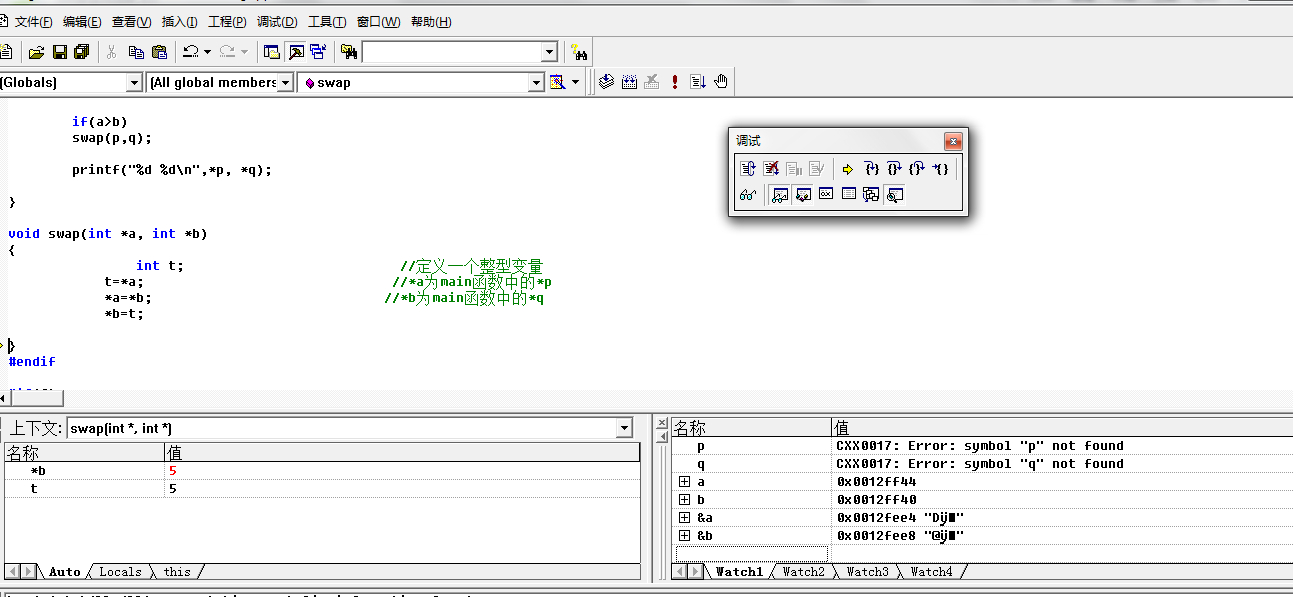Image resolution: width=1293 pixels, height=597 pixels.
Task: Click the Step Over icon
Action: click(x=895, y=169)
